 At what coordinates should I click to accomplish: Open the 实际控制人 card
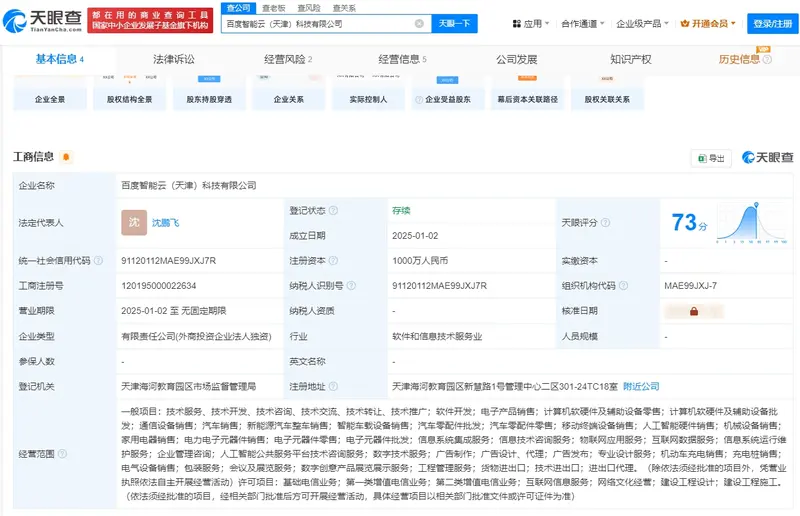click(368, 93)
